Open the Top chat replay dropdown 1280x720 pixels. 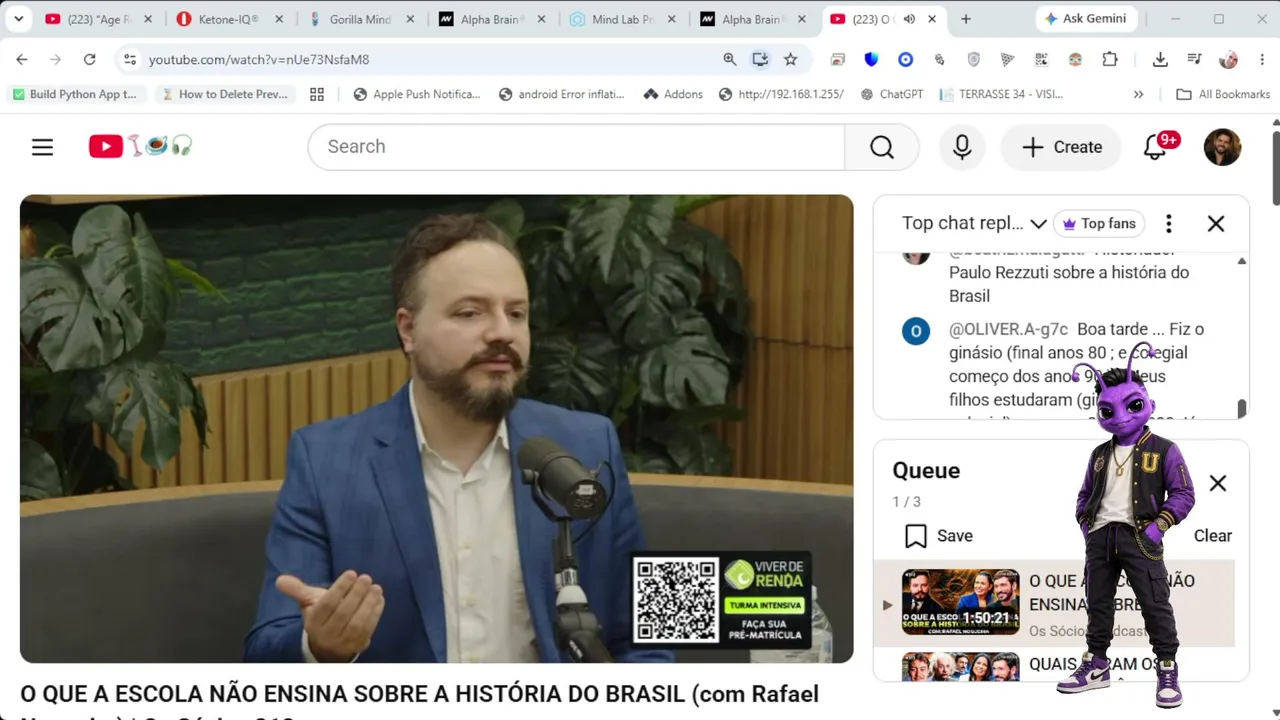(974, 224)
